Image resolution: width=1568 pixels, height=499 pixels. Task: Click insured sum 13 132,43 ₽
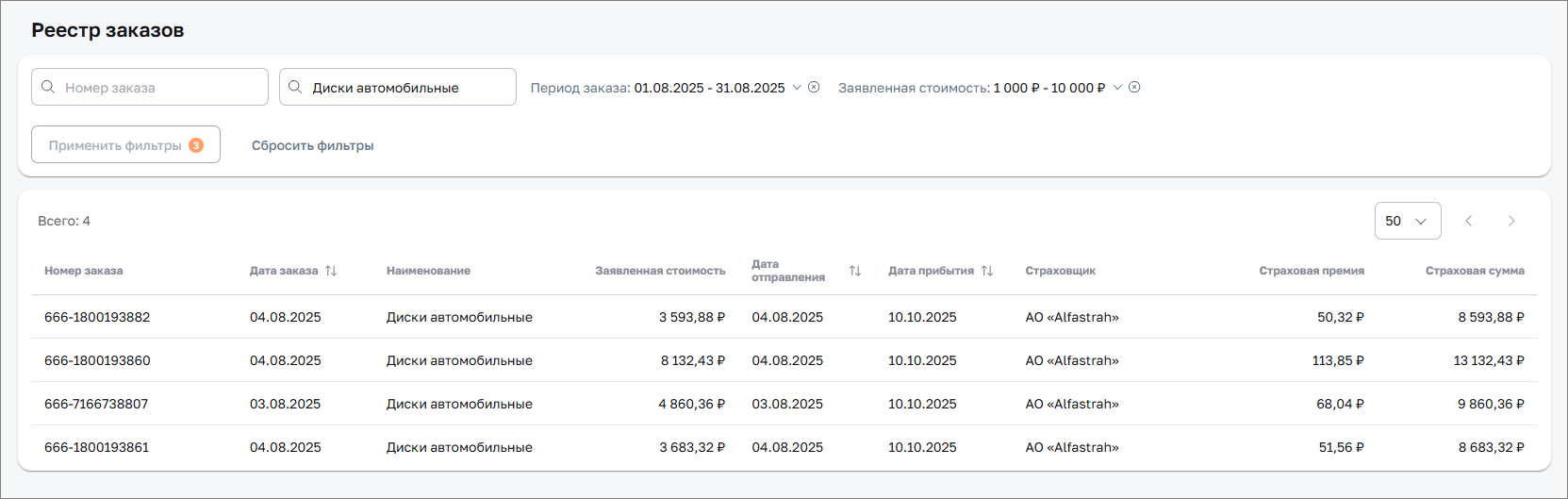1489,360
